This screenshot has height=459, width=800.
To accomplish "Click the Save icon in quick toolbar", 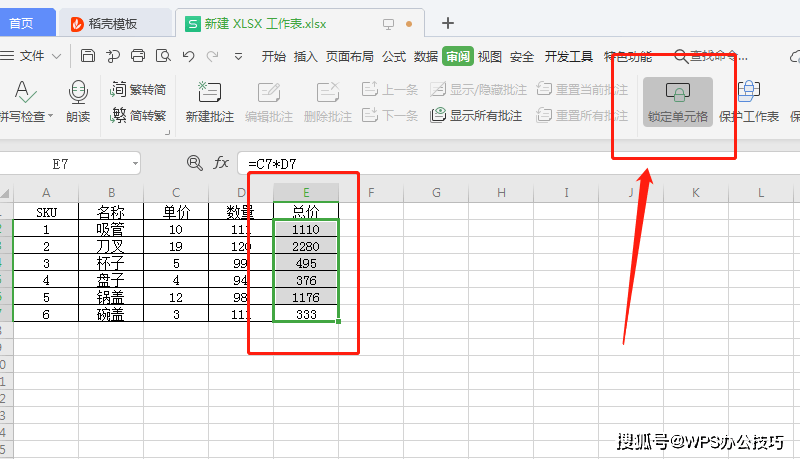I will (88, 56).
